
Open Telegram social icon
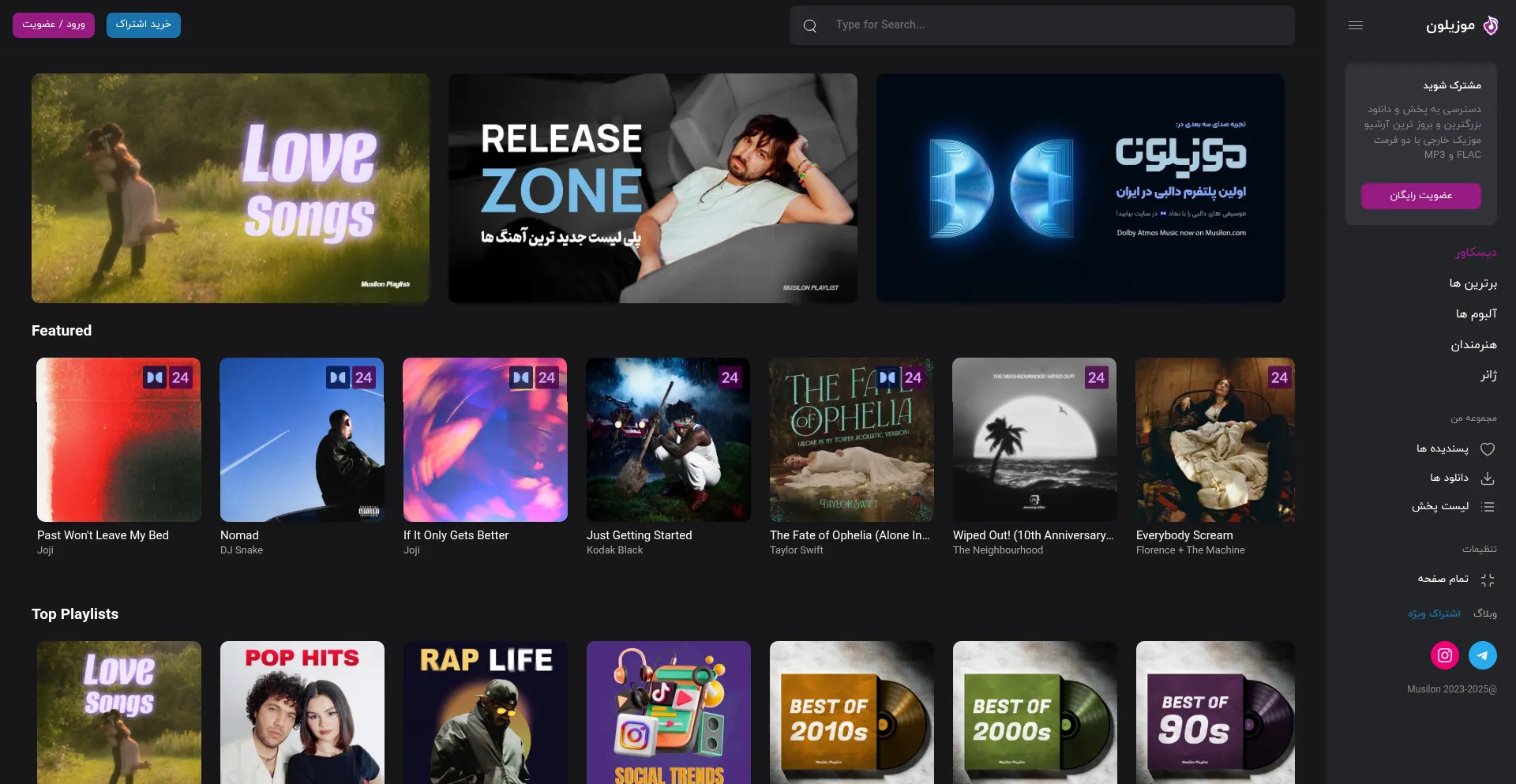pos(1482,655)
